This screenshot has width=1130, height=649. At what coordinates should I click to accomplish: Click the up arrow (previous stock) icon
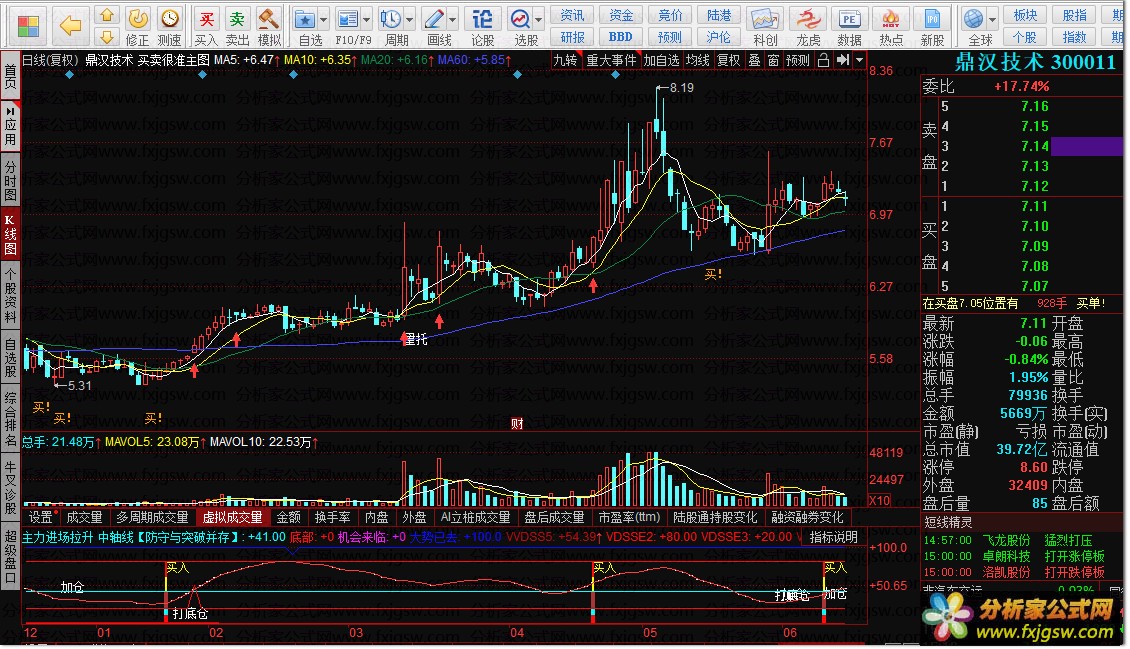click(107, 15)
